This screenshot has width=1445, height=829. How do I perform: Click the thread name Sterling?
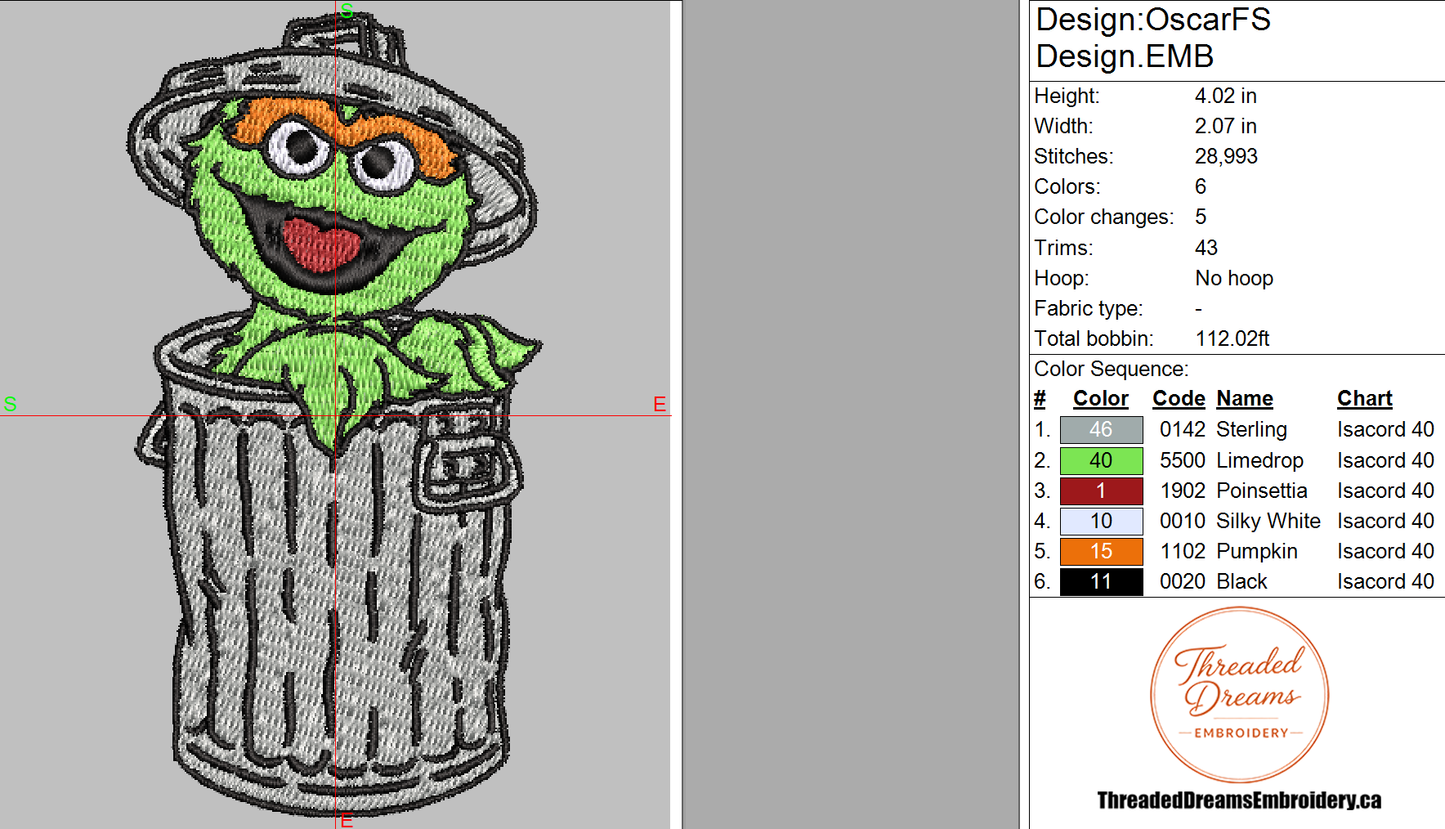pyautogui.click(x=1252, y=430)
